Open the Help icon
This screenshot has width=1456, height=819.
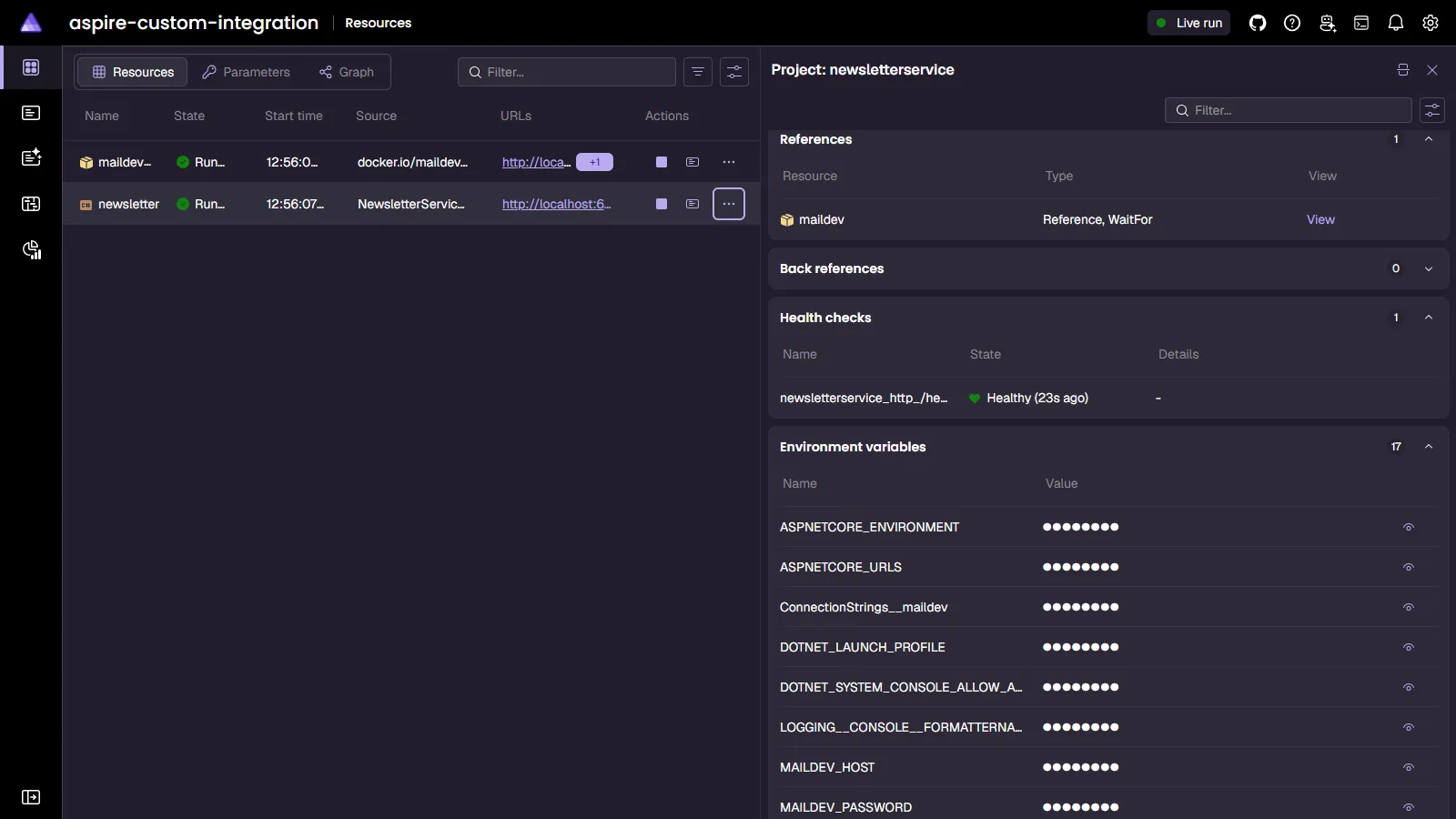[x=1292, y=23]
